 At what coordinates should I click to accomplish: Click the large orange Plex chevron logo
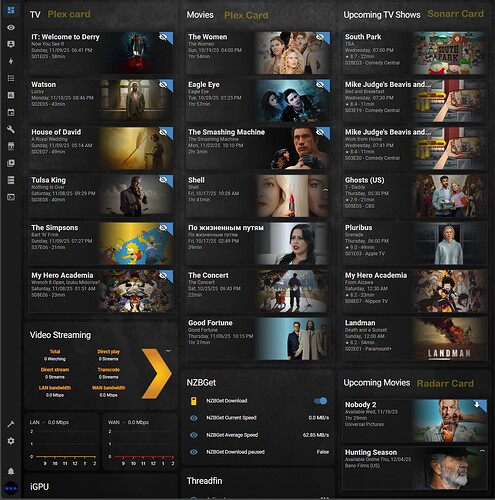click(x=156, y=374)
